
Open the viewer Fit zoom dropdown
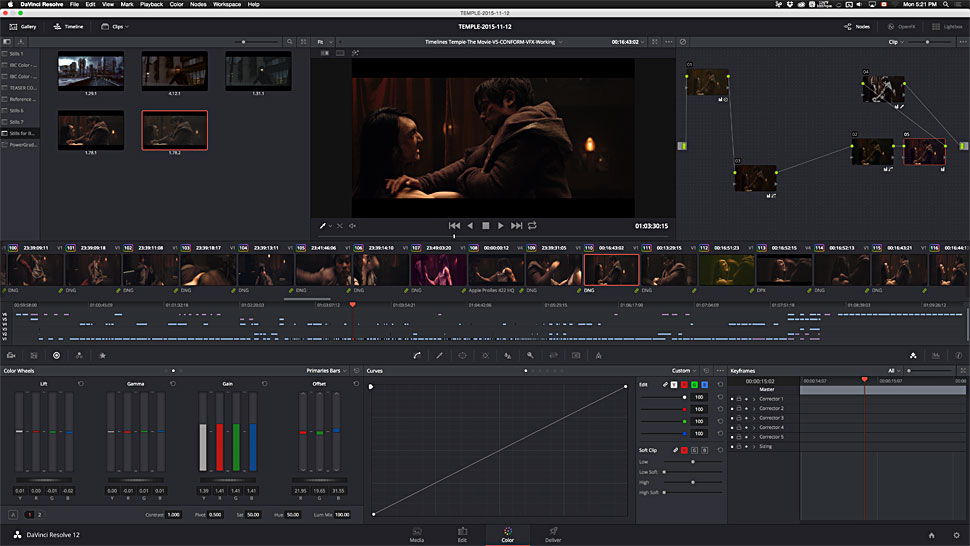coord(325,42)
